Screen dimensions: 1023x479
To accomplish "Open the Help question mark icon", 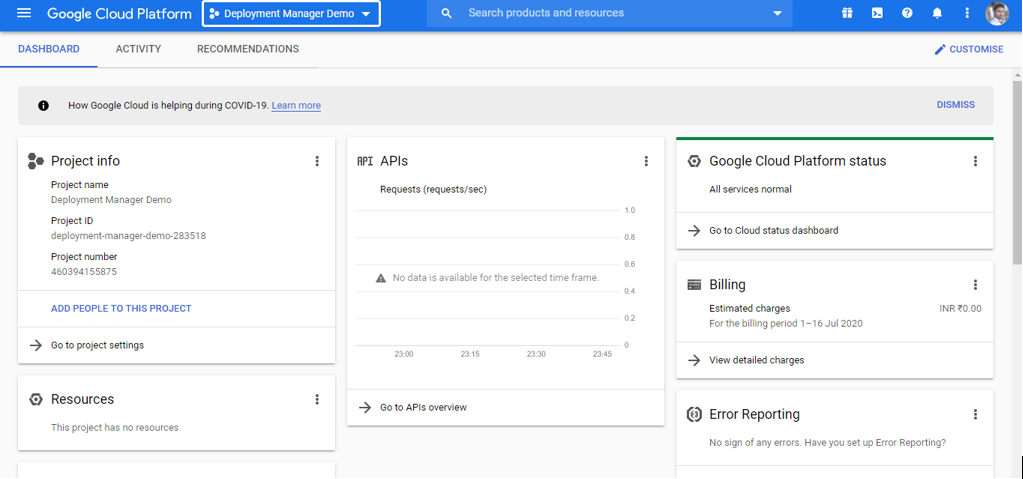I will point(907,13).
